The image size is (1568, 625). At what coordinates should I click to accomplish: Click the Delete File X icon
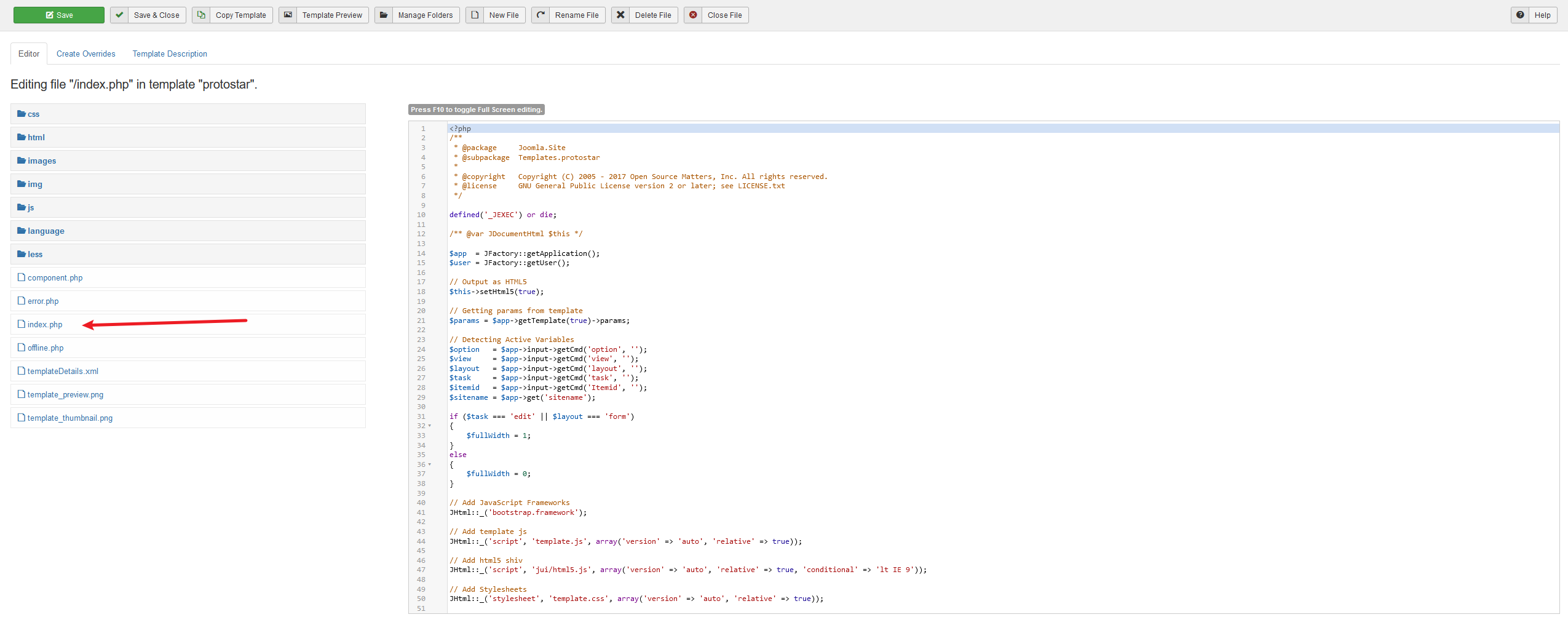tap(620, 15)
